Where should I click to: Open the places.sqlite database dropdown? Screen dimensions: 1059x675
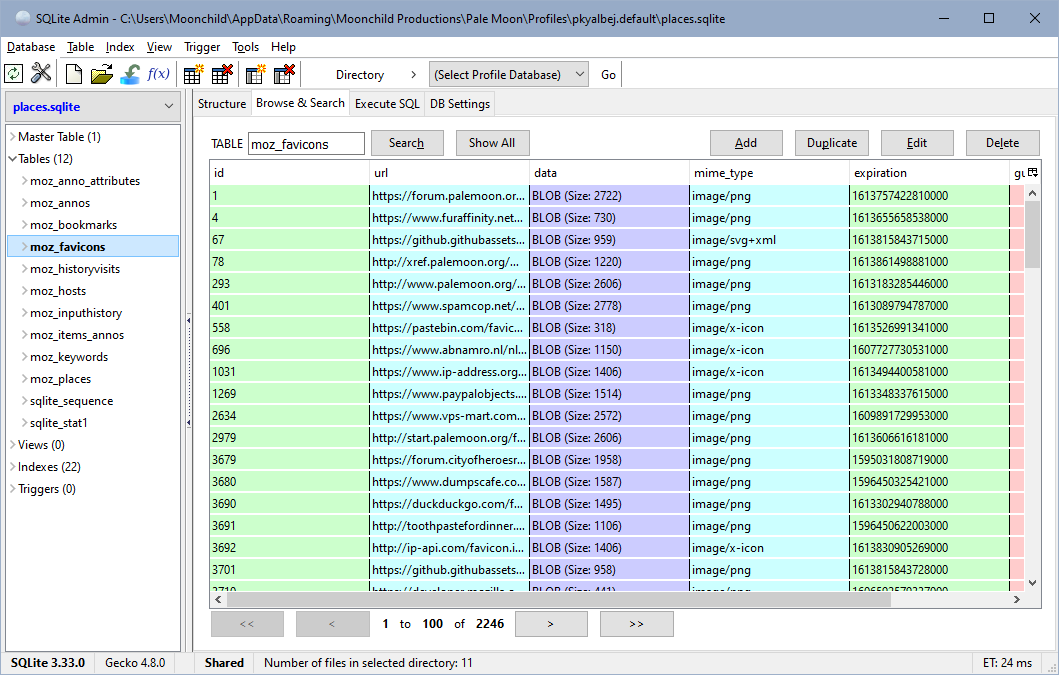point(93,106)
